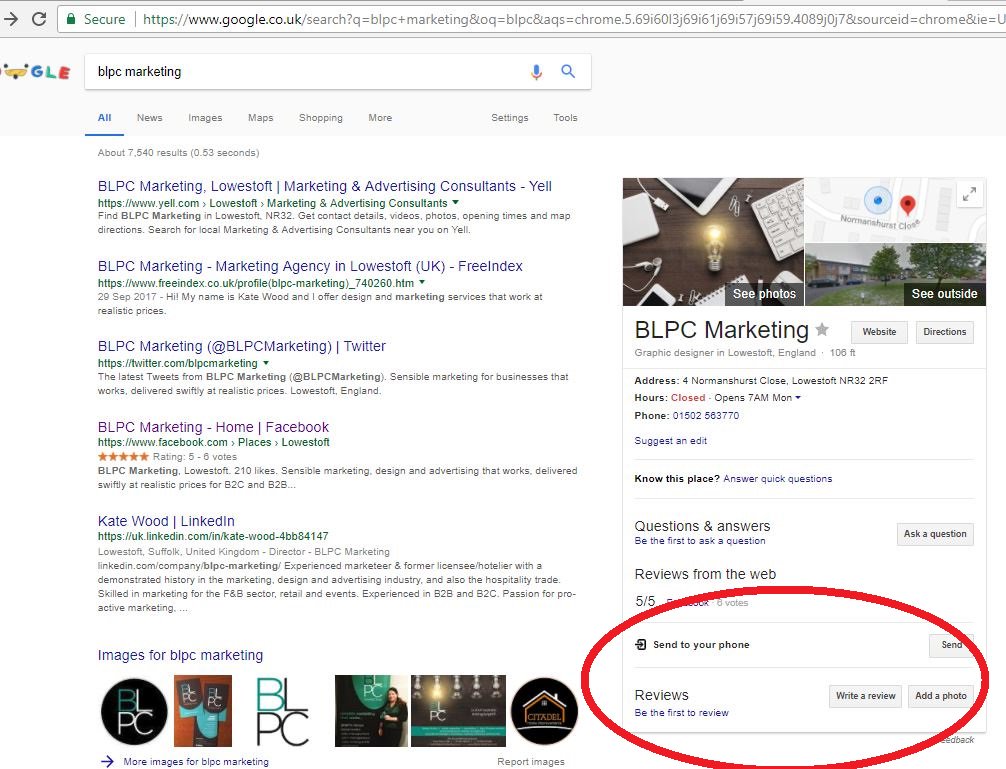Click More images for blpc marketing
Image resolution: width=1006 pixels, height=769 pixels.
[x=196, y=761]
